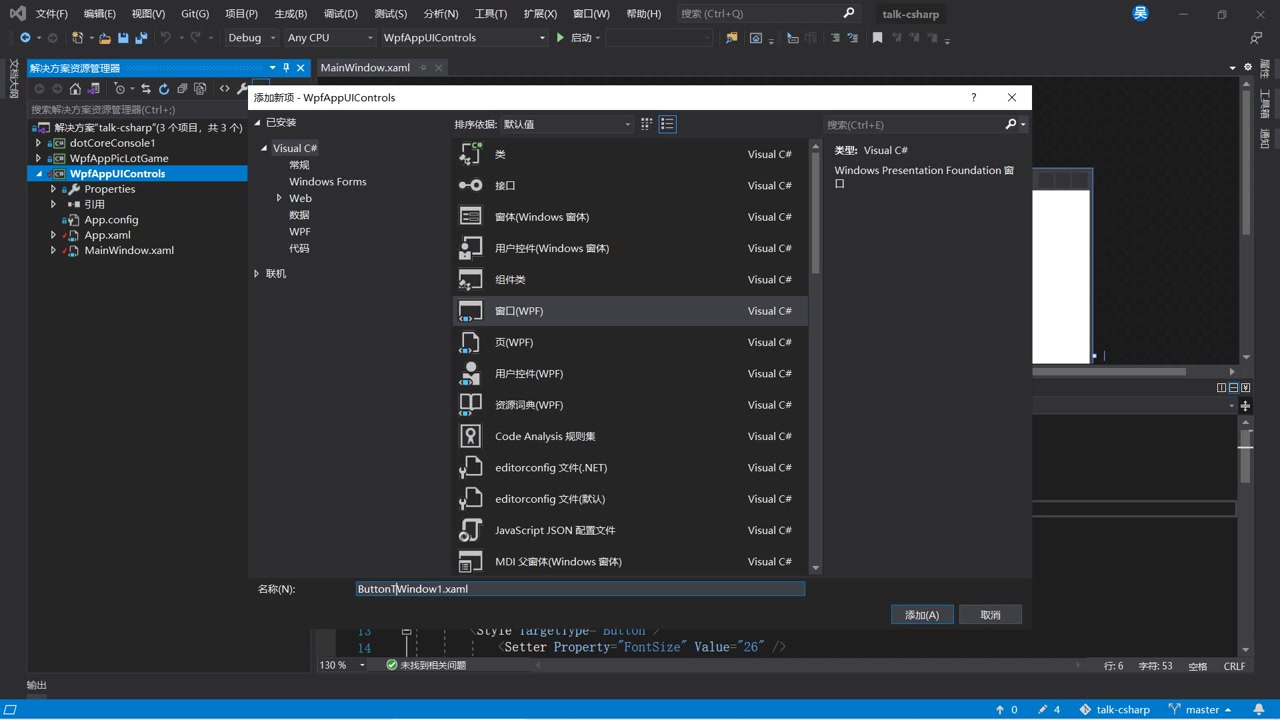Open the 输出 output panel tab
The width and height of the screenshot is (1280, 720).
click(37, 685)
